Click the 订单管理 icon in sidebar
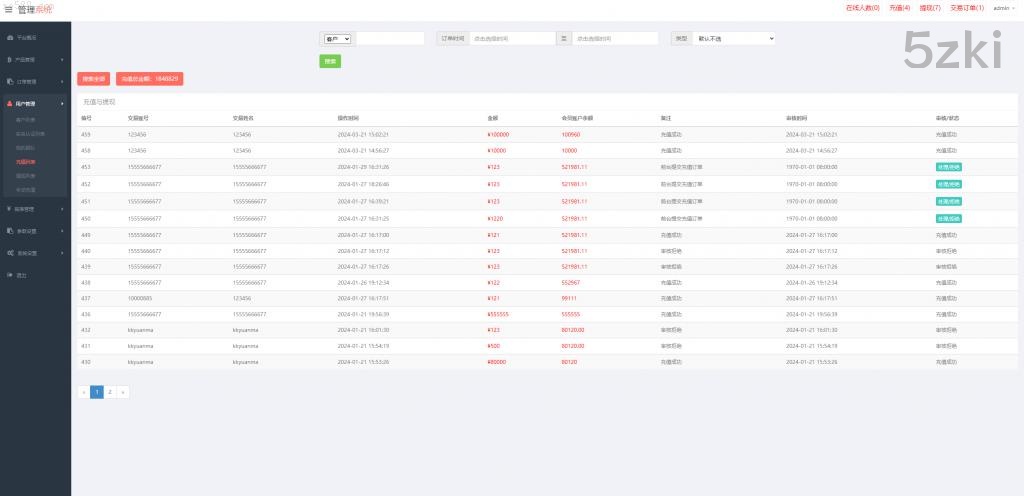 tap(10, 81)
